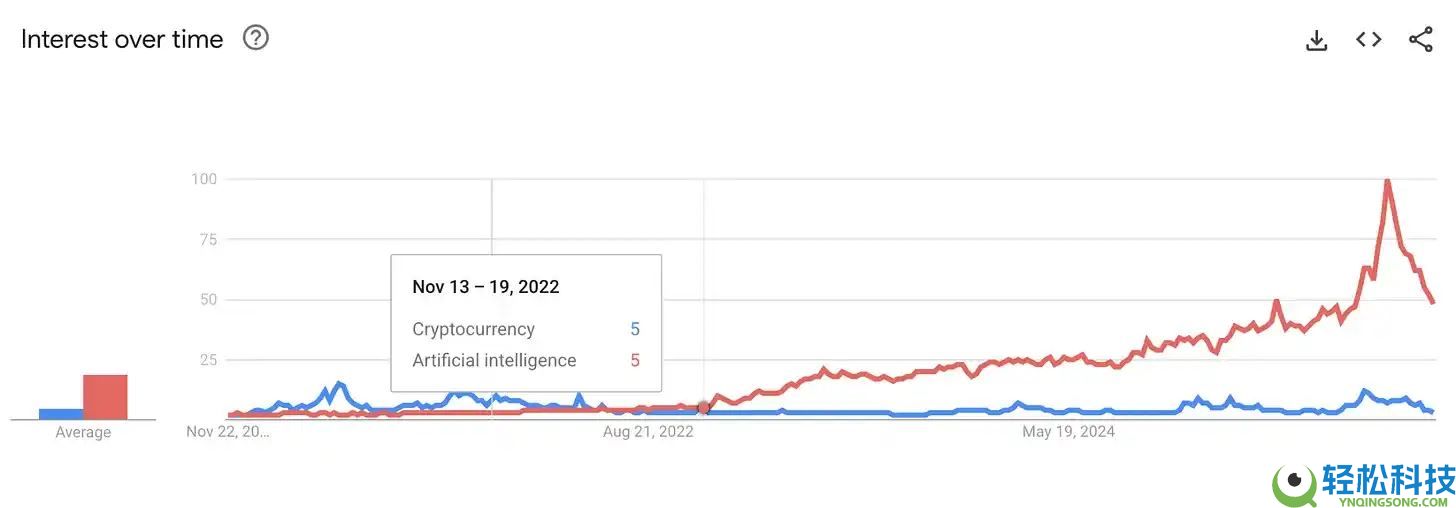1456x508 pixels.
Task: Click the "Aug 21, 2022" axis label
Action: pyautogui.click(x=648, y=432)
